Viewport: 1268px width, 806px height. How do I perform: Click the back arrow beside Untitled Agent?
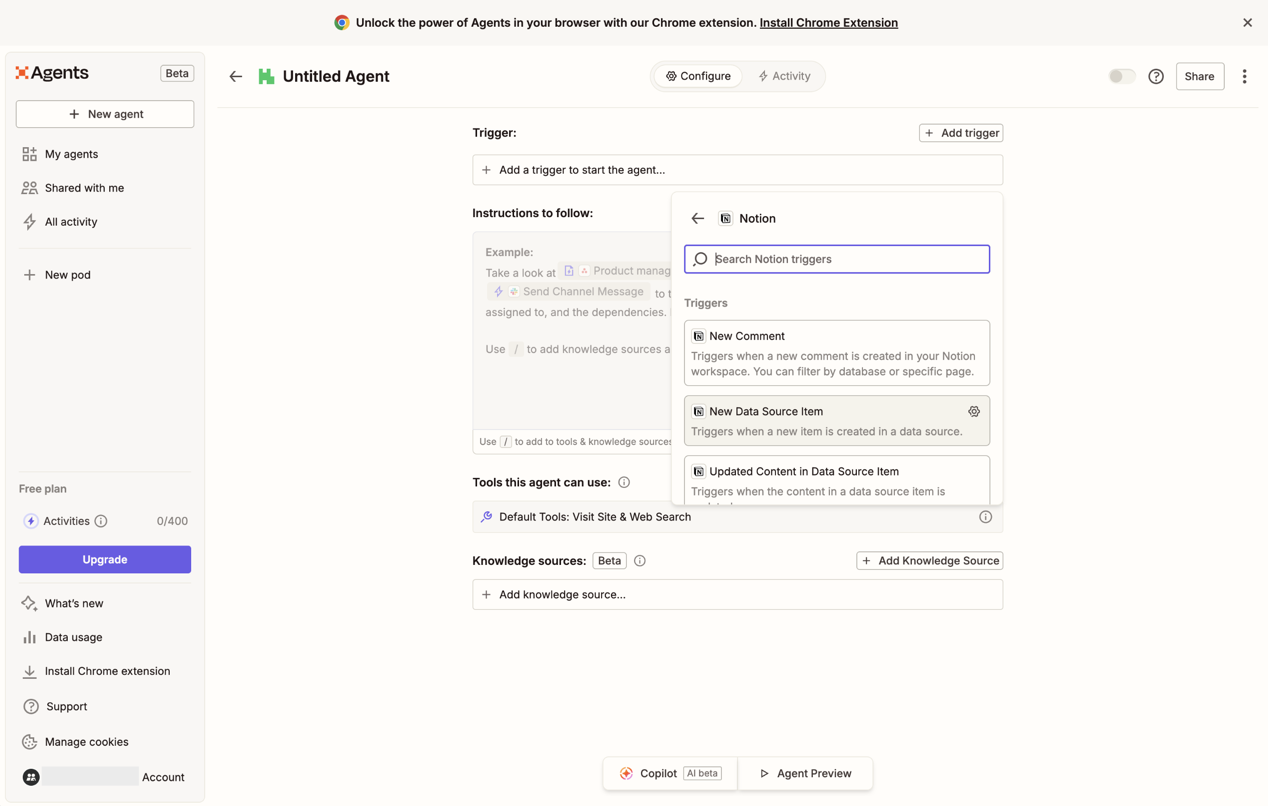(236, 77)
